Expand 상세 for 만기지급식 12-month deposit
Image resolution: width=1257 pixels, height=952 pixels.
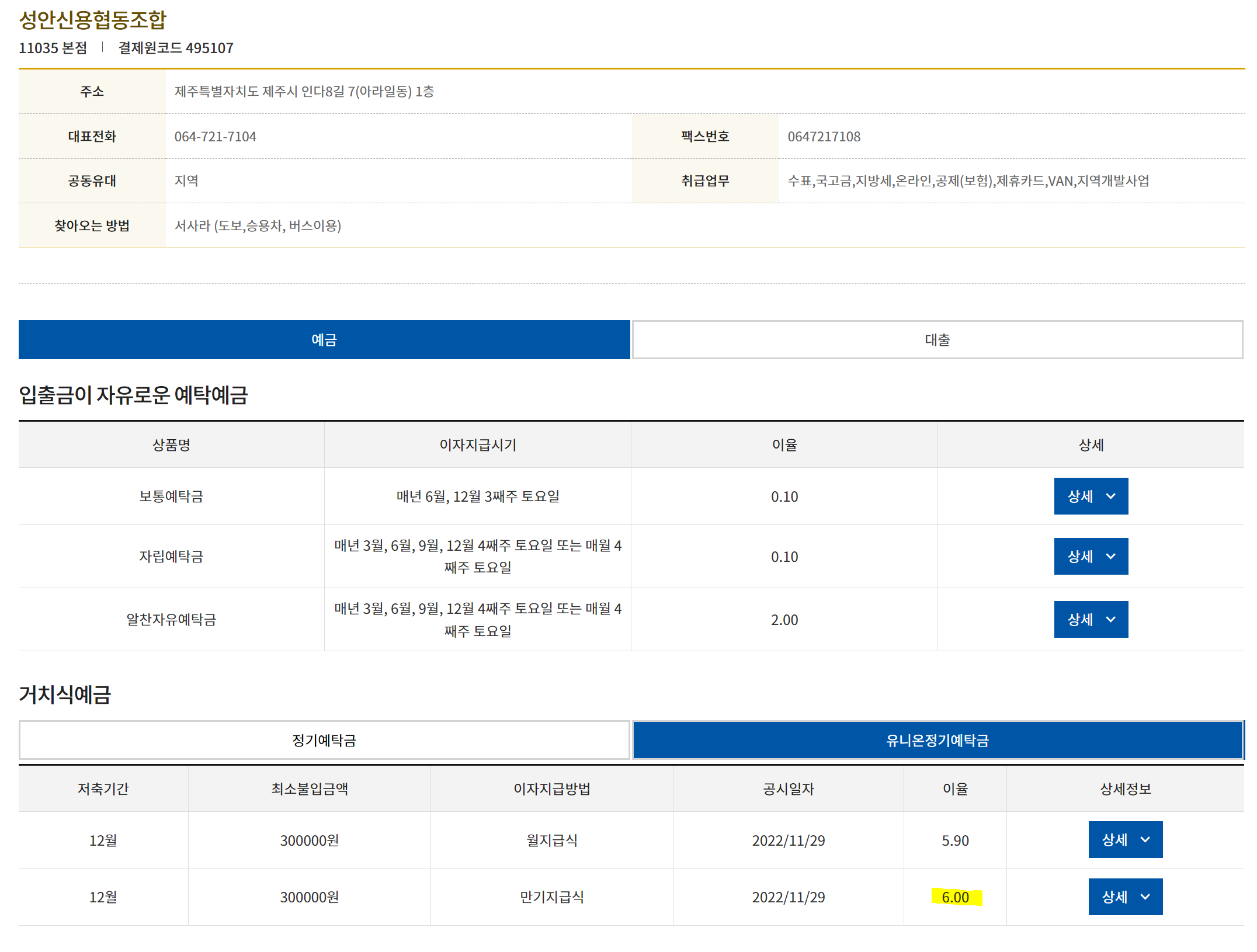click(1125, 897)
